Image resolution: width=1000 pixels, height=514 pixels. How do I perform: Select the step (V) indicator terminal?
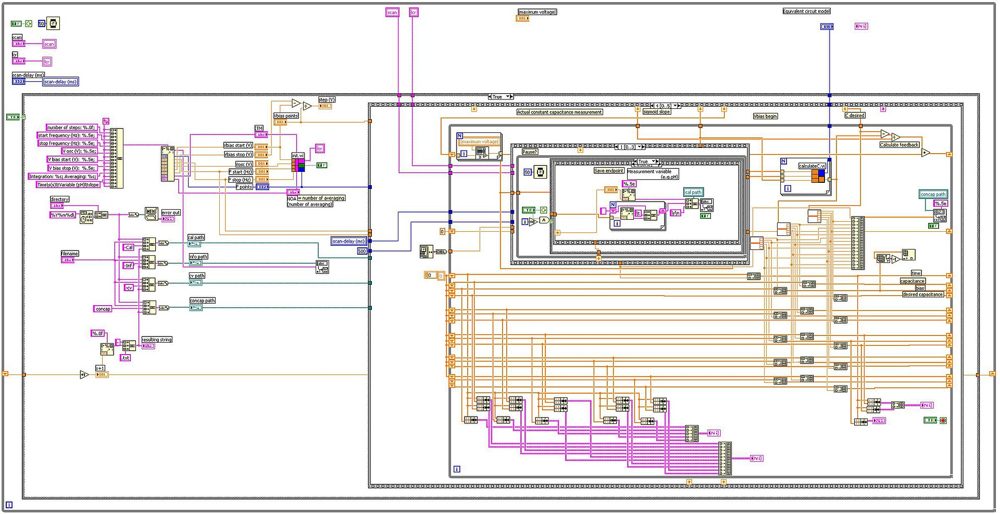(325, 106)
